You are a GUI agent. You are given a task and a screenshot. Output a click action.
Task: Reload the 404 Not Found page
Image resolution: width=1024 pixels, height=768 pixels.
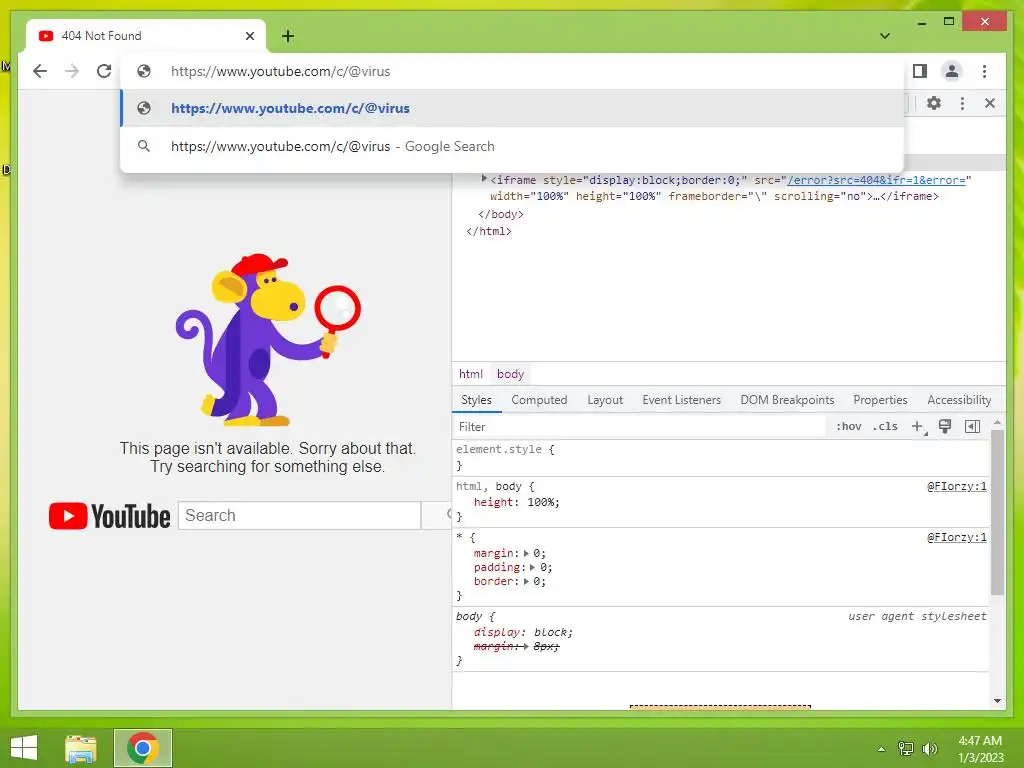click(104, 71)
